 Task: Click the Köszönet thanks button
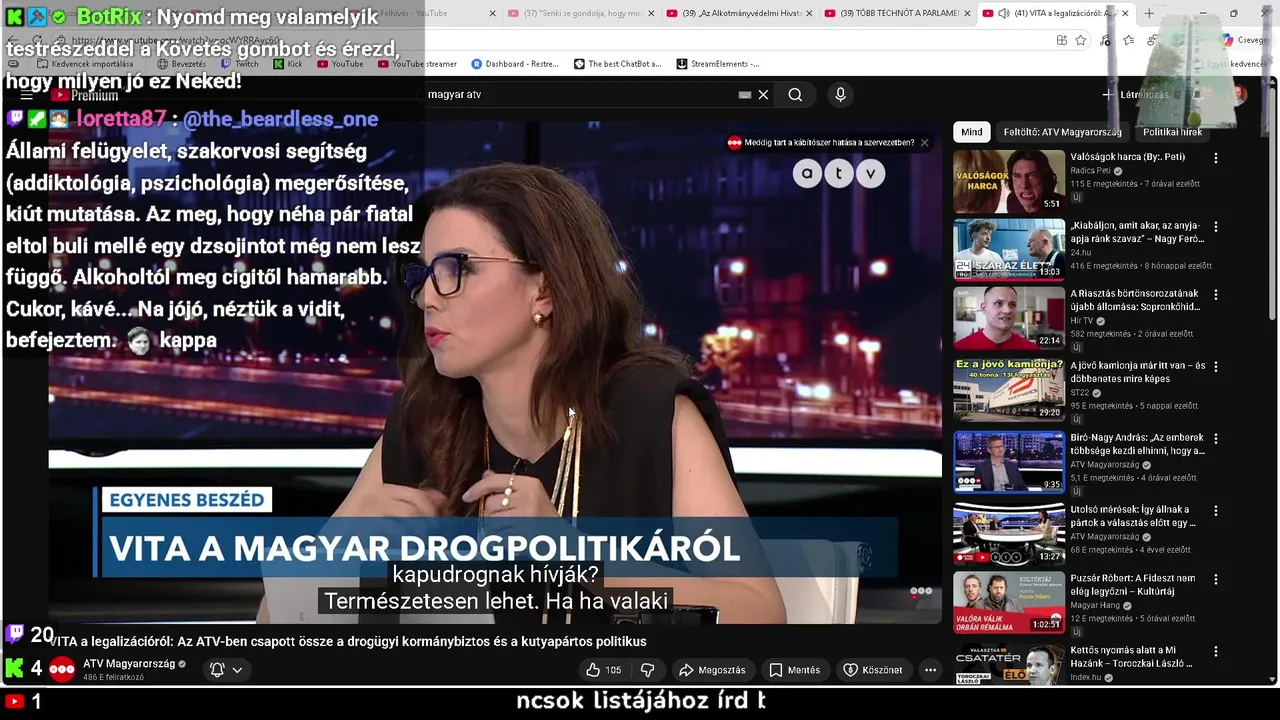click(873, 670)
